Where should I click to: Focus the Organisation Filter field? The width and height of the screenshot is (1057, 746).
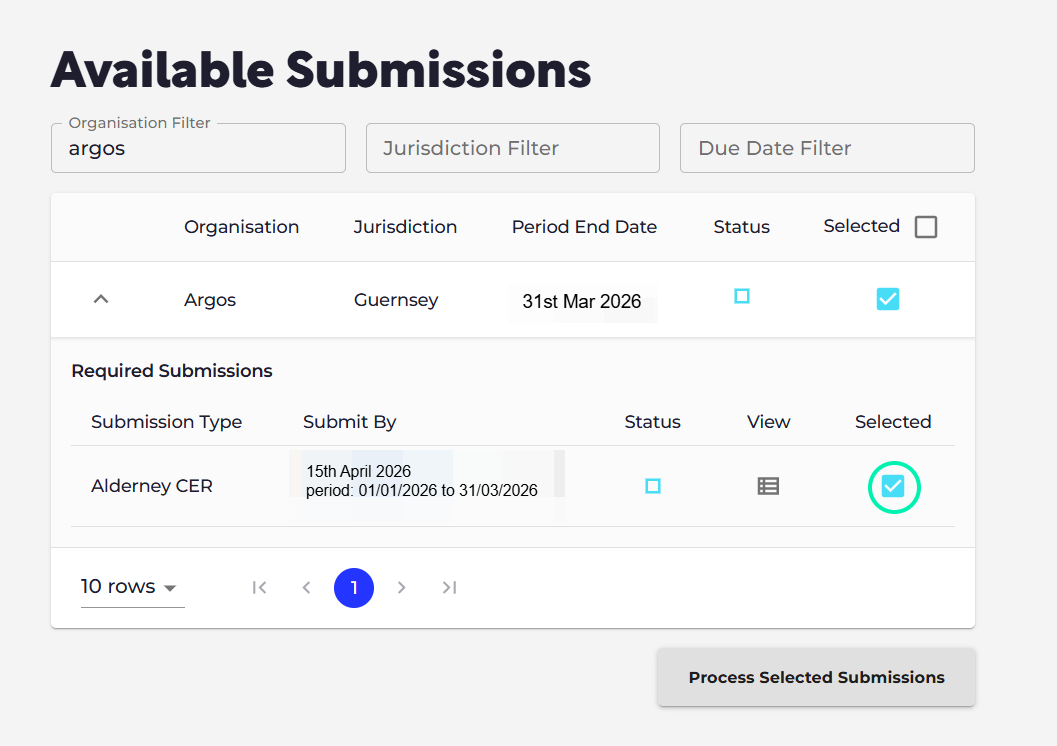tap(198, 148)
